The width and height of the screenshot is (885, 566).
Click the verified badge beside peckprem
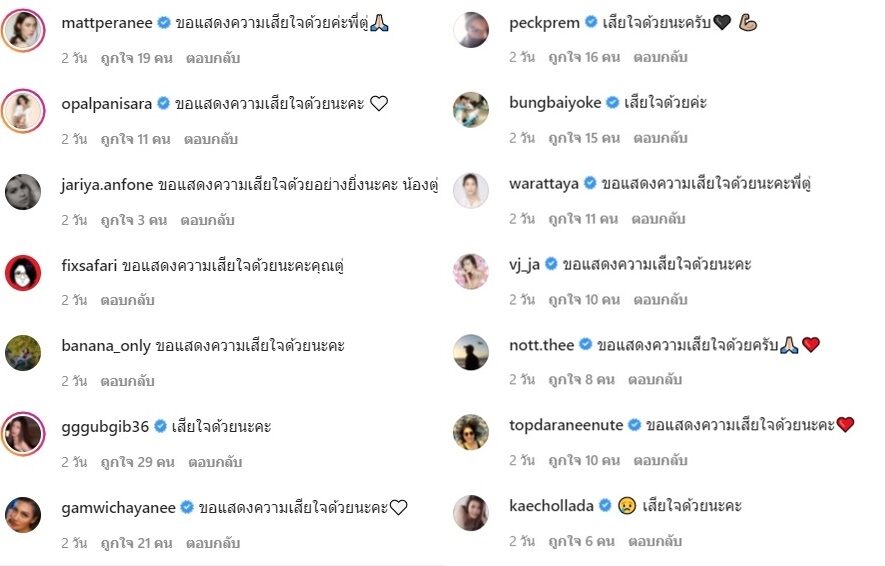click(x=591, y=22)
